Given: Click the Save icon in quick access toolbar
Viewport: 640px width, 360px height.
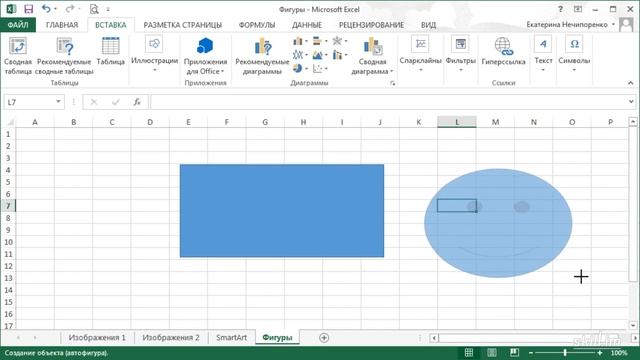Looking at the screenshot, I should point(29,9).
